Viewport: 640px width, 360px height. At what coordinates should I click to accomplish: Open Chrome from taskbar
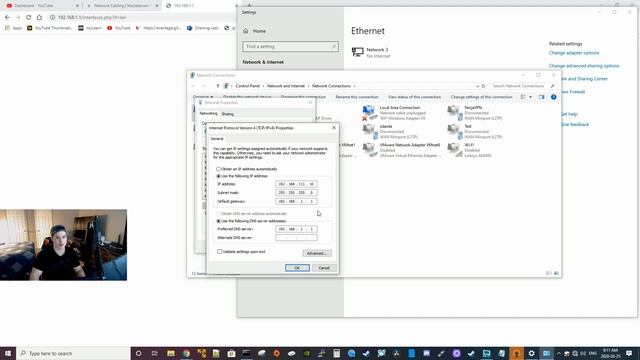pyautogui.click(x=186, y=353)
